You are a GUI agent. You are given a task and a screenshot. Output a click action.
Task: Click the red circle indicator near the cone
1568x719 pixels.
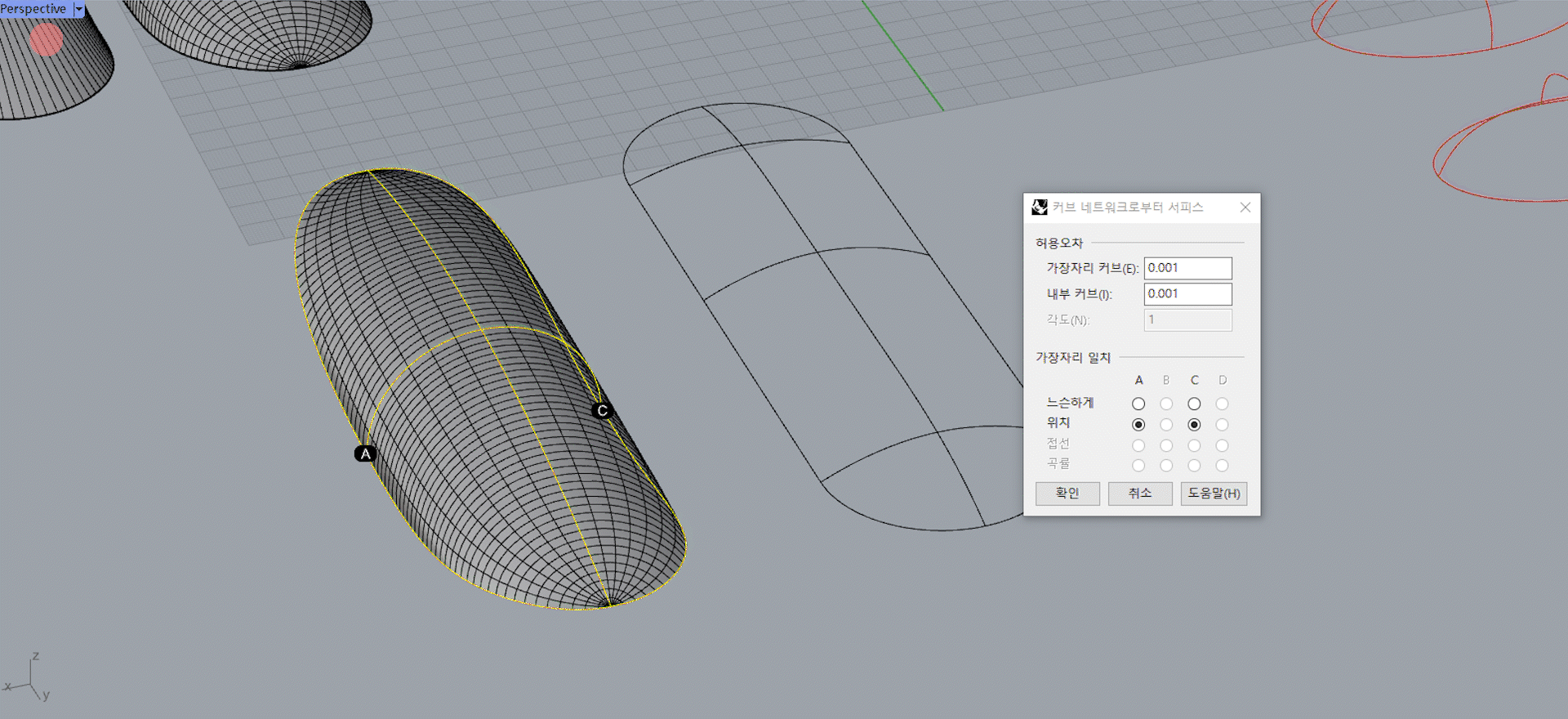[47, 39]
